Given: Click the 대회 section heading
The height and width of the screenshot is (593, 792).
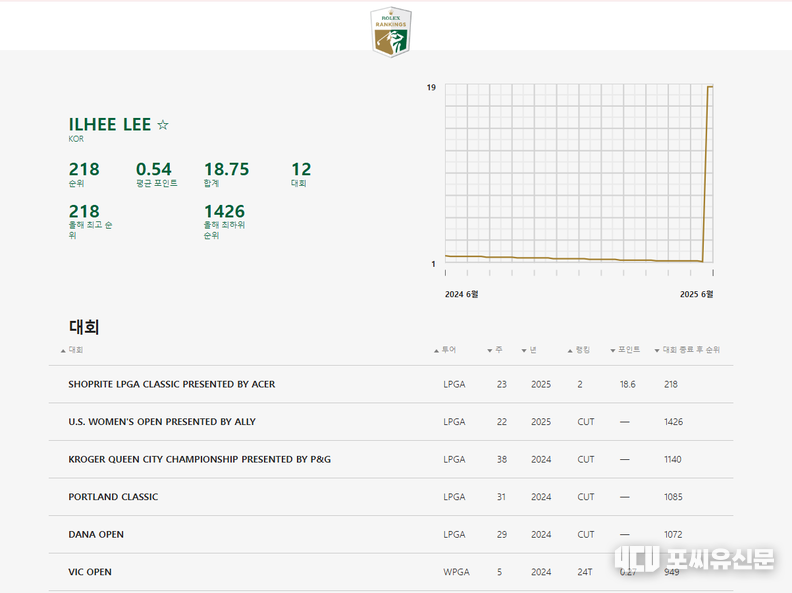Looking at the screenshot, I should pos(84,327).
